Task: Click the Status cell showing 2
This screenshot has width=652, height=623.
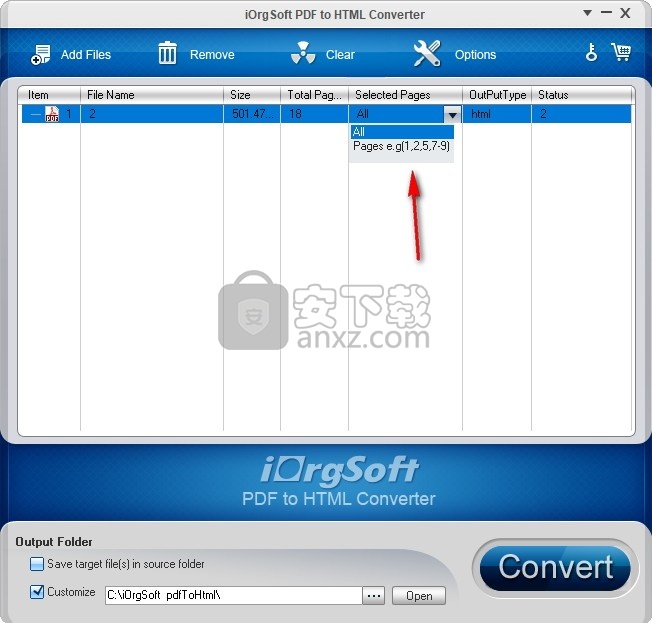Action: tap(581, 114)
